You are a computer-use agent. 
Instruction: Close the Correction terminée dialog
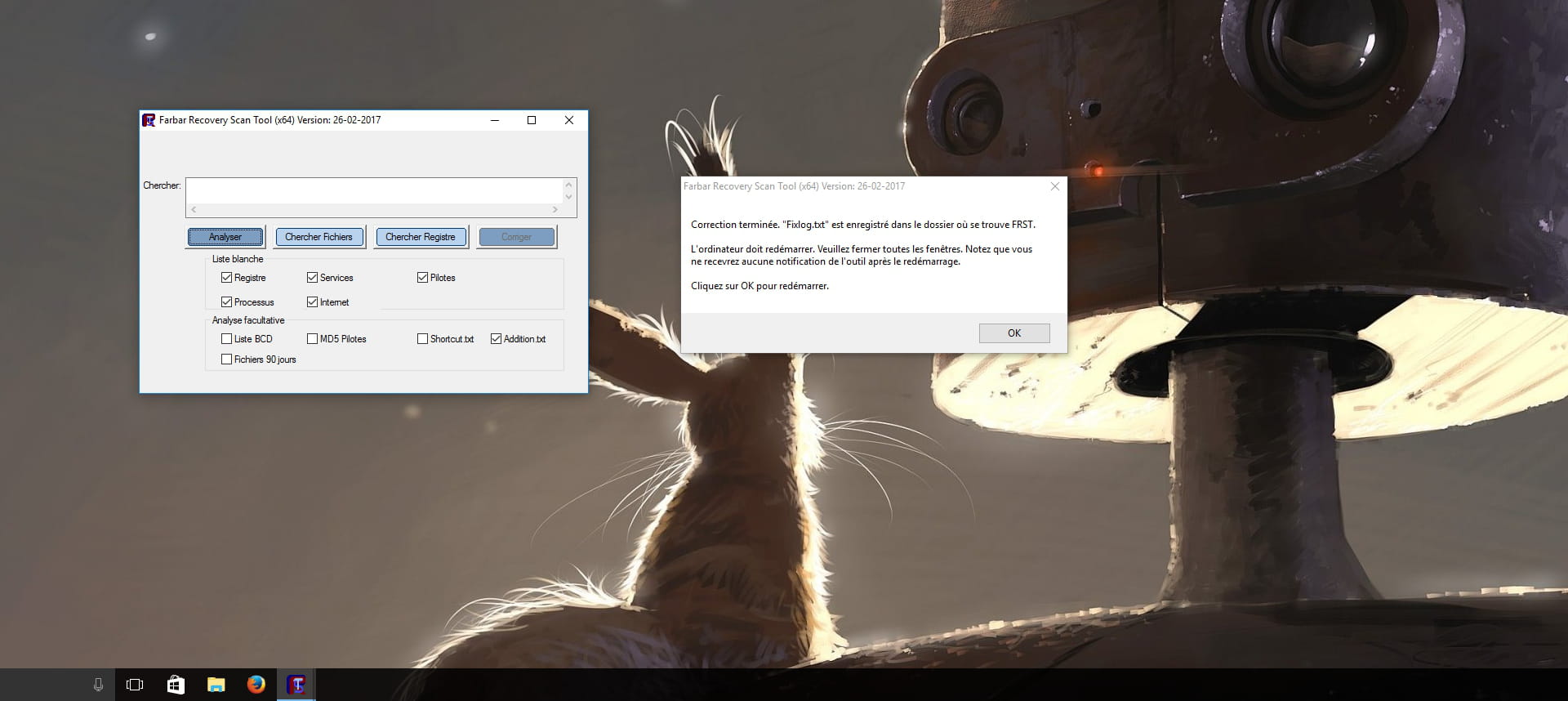(x=1054, y=186)
